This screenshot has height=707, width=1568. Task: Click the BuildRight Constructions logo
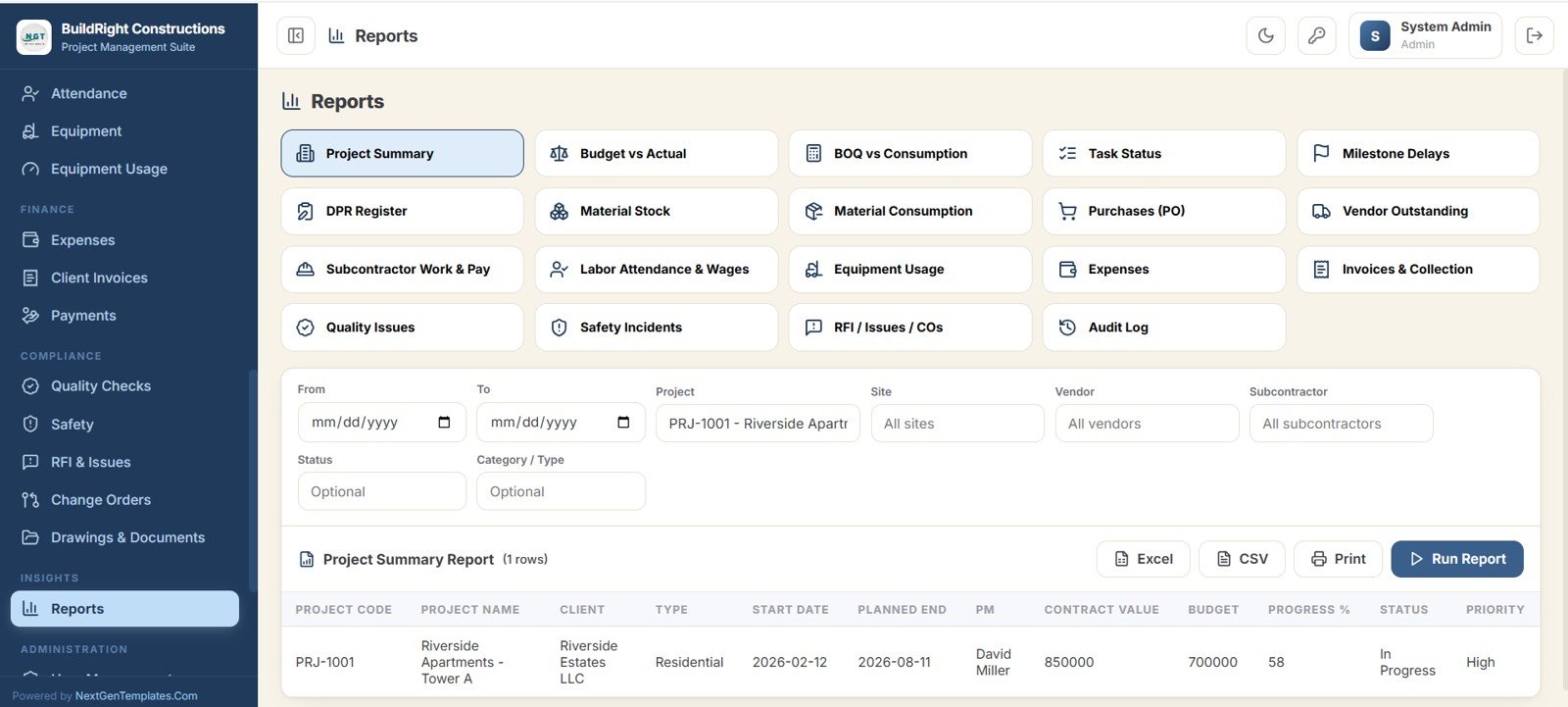pyautogui.click(x=34, y=37)
